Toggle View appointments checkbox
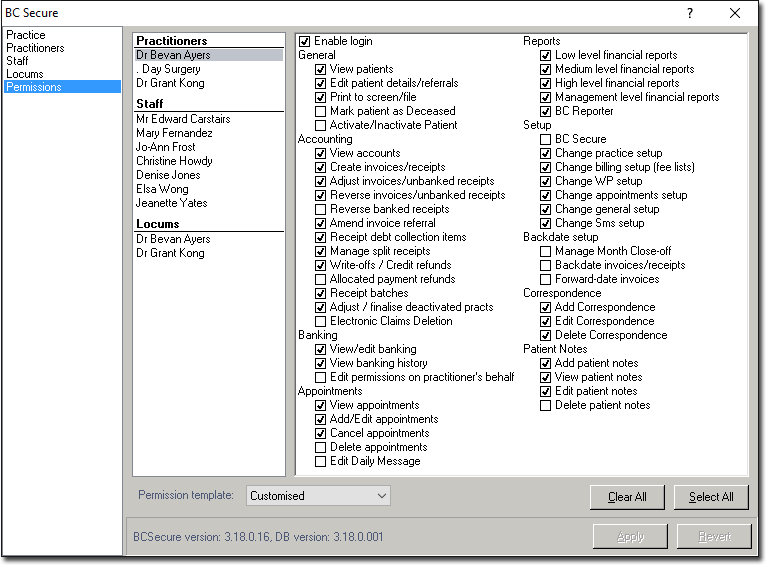This screenshot has width=766, height=565. 320,405
